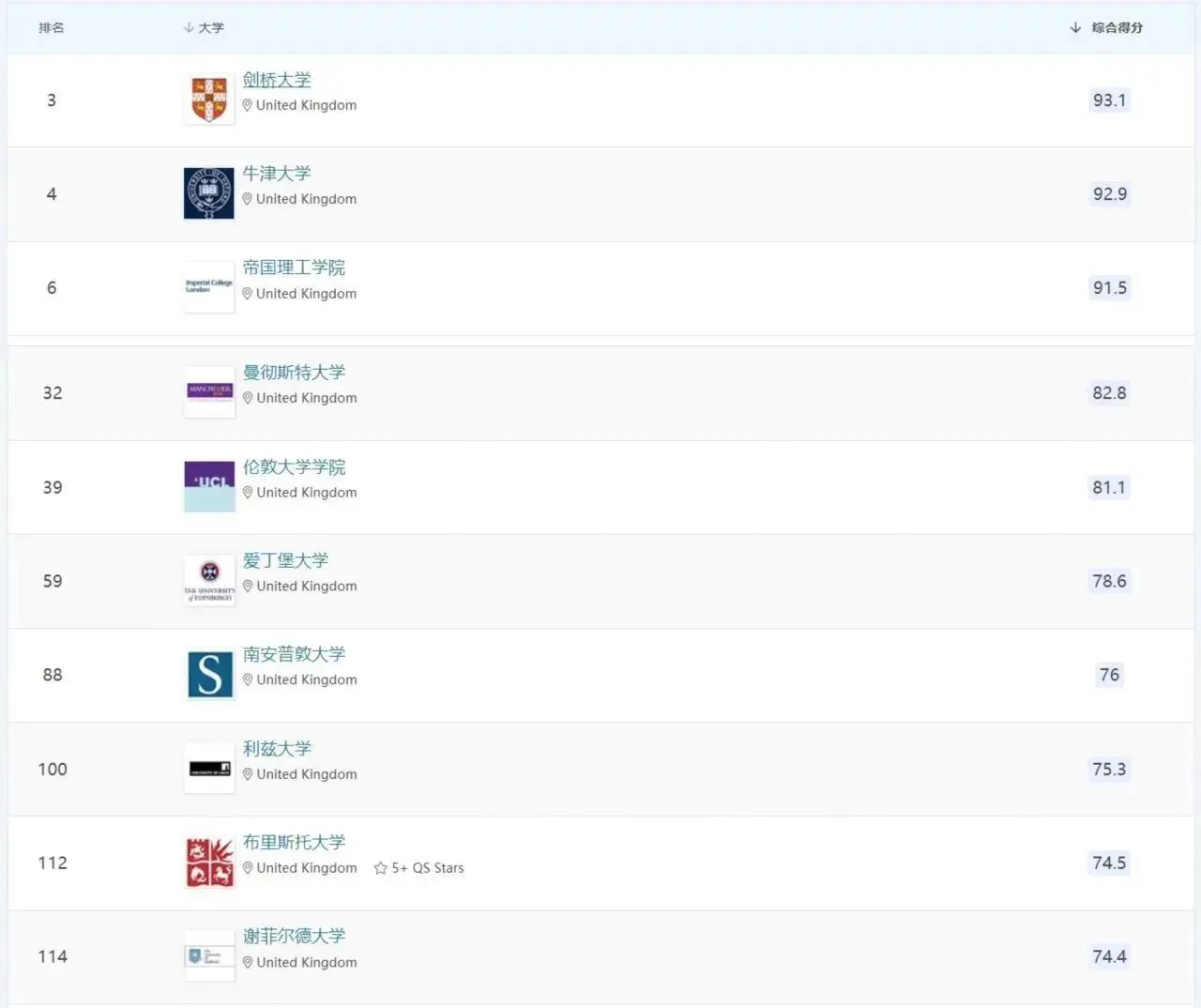Screen dimensions: 1201x1008
Task: Click United Kingdom under 爱丁堡大学
Action: 307,587
